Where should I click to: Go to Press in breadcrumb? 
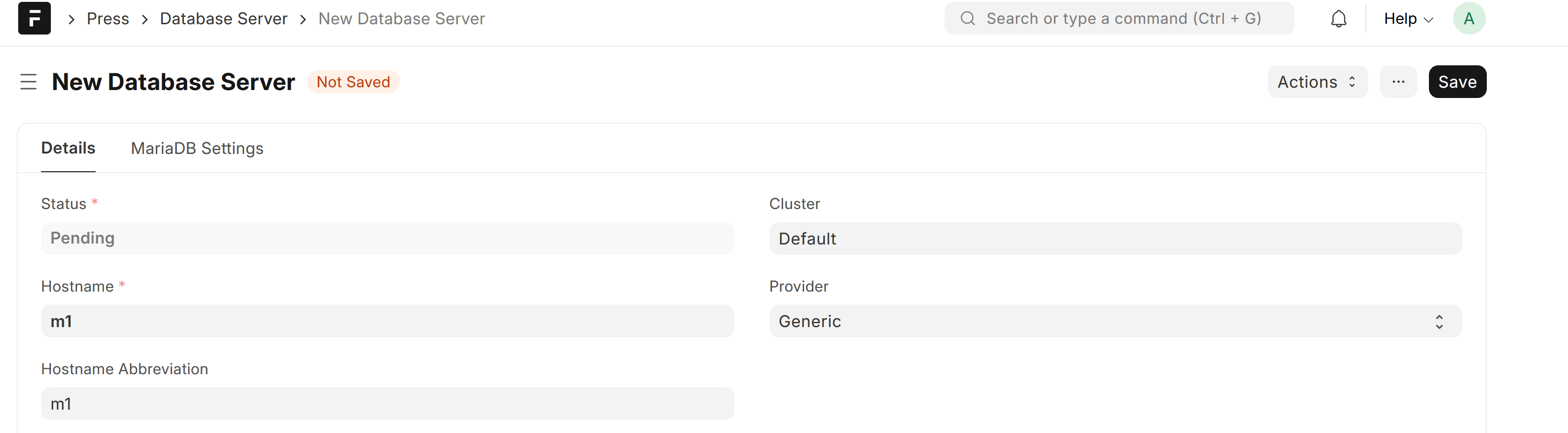click(x=108, y=19)
